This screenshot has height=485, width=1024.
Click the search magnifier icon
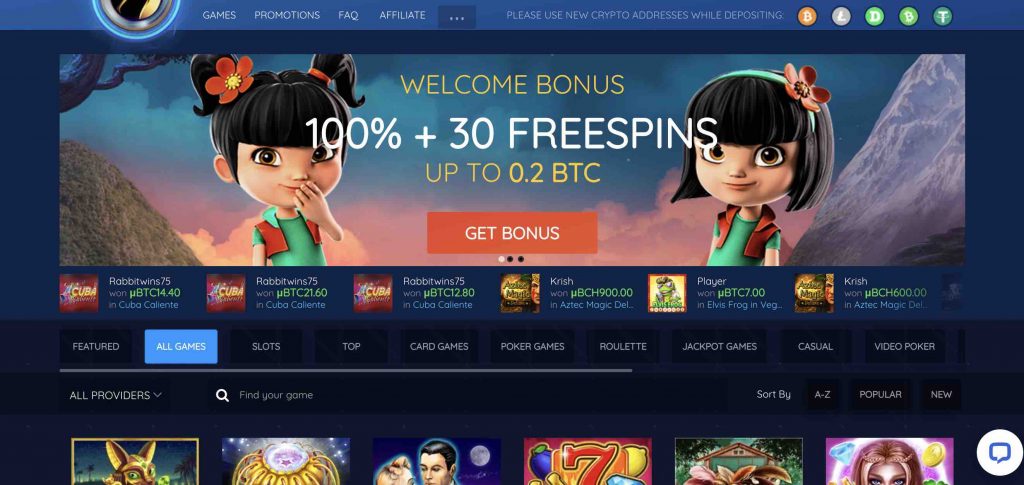click(222, 395)
